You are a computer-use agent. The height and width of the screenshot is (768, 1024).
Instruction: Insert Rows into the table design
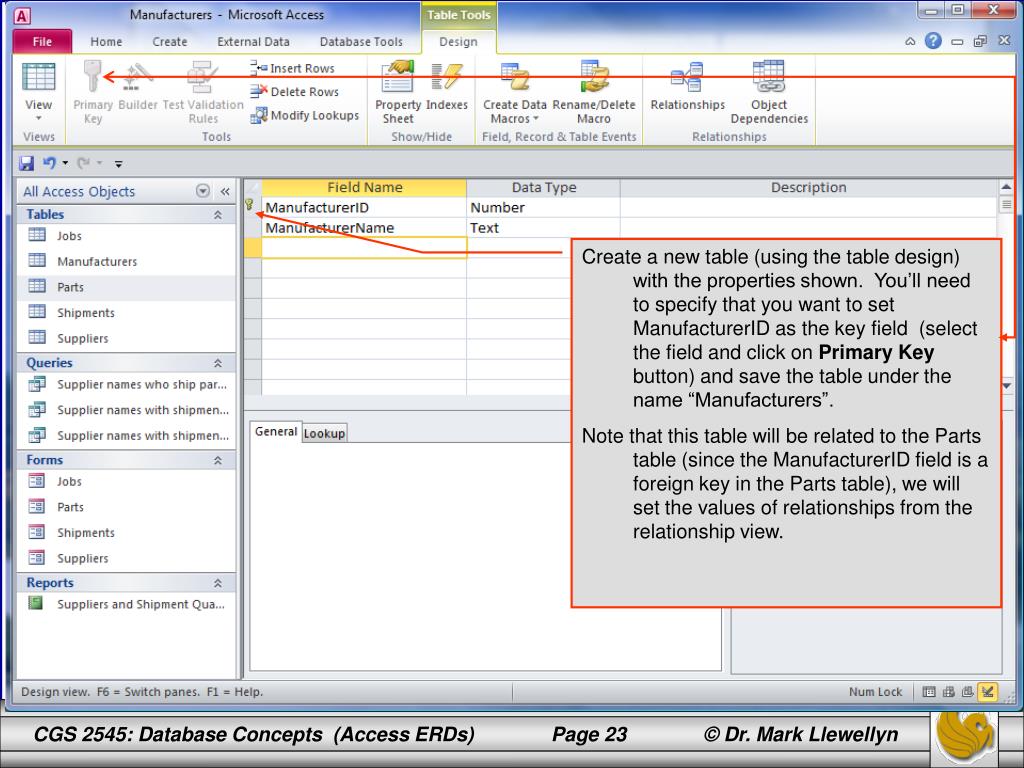293,68
